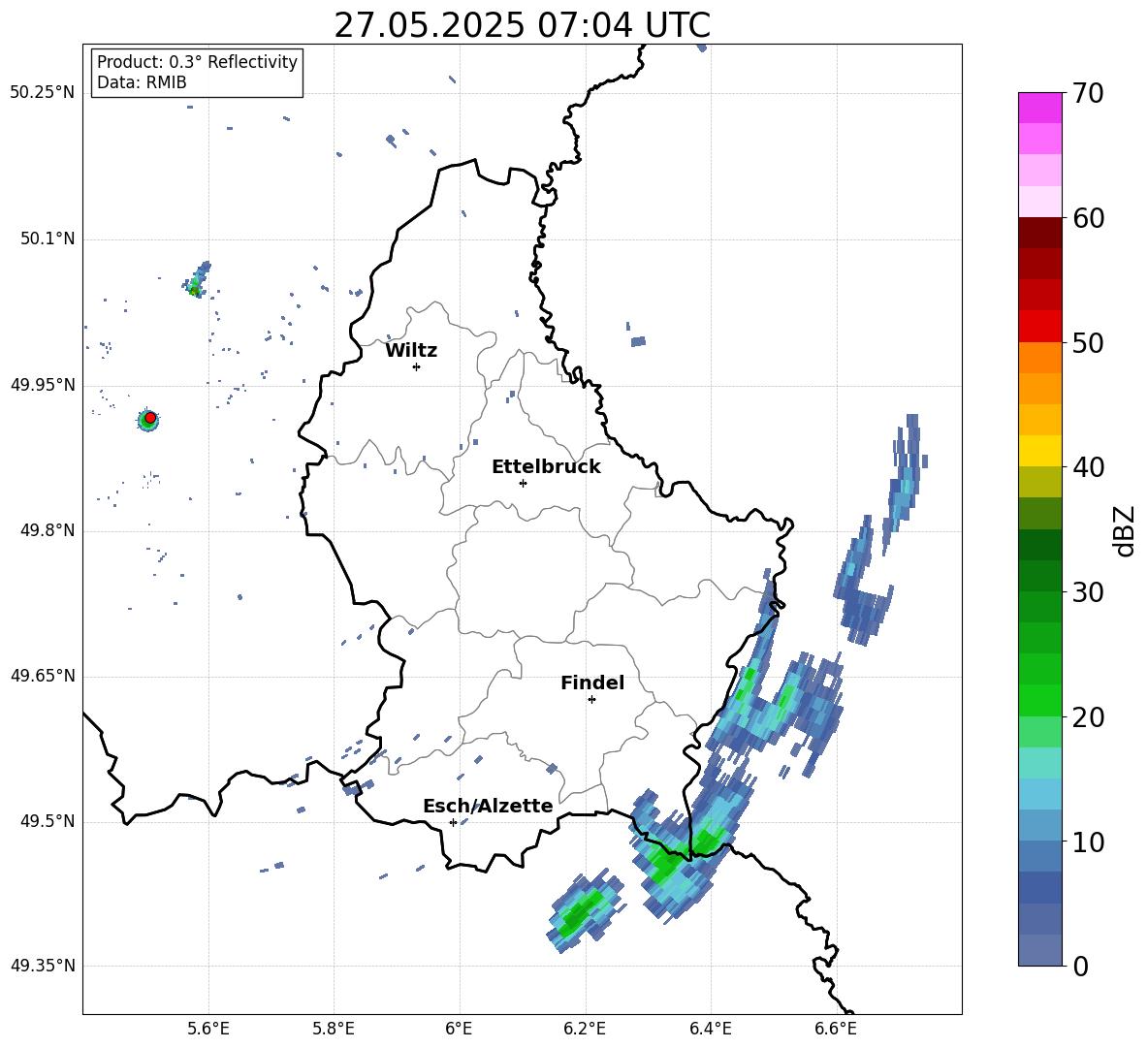Click the 5.6°E longitude label

pos(208,1029)
